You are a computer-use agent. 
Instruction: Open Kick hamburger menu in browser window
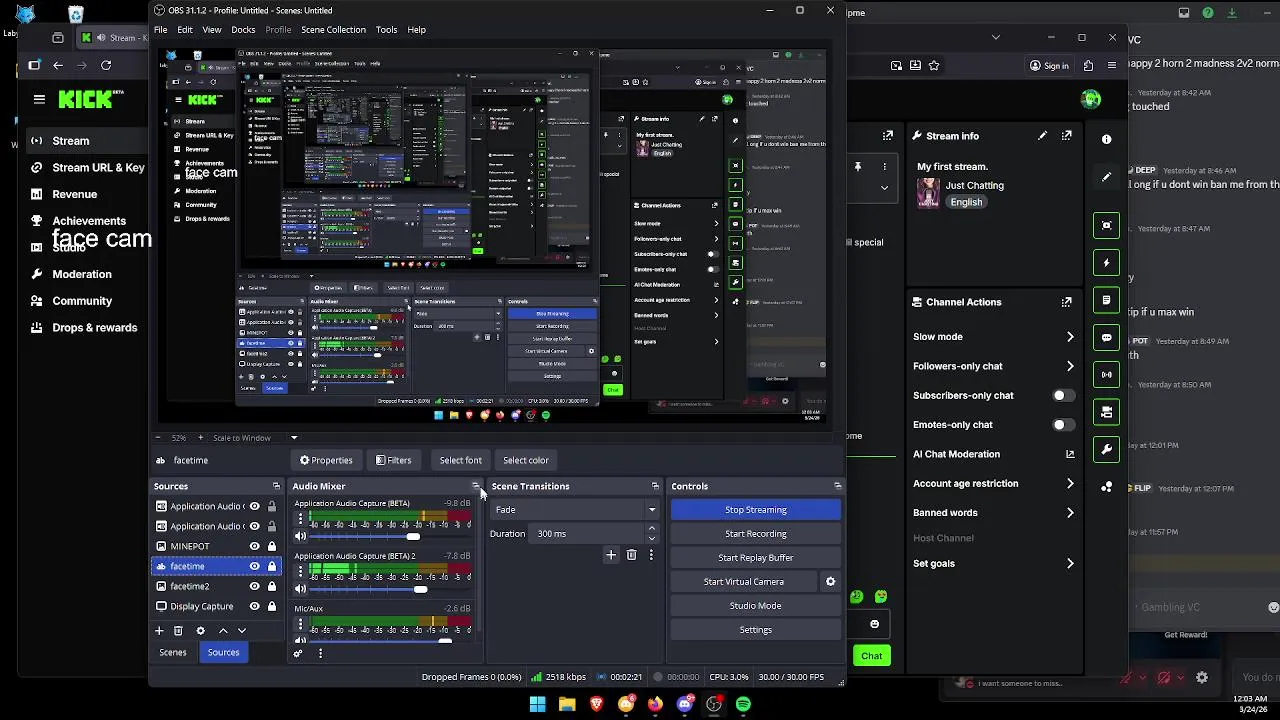click(x=39, y=99)
